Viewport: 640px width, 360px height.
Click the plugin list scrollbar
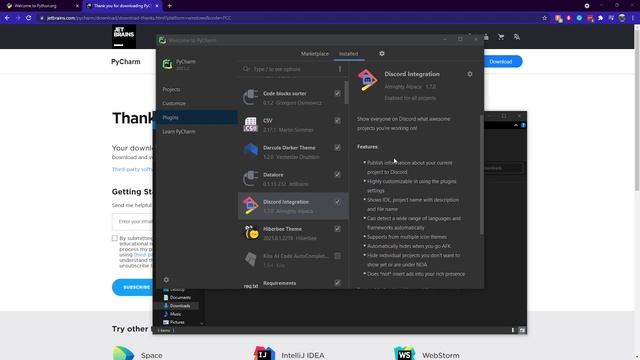tap(347, 92)
